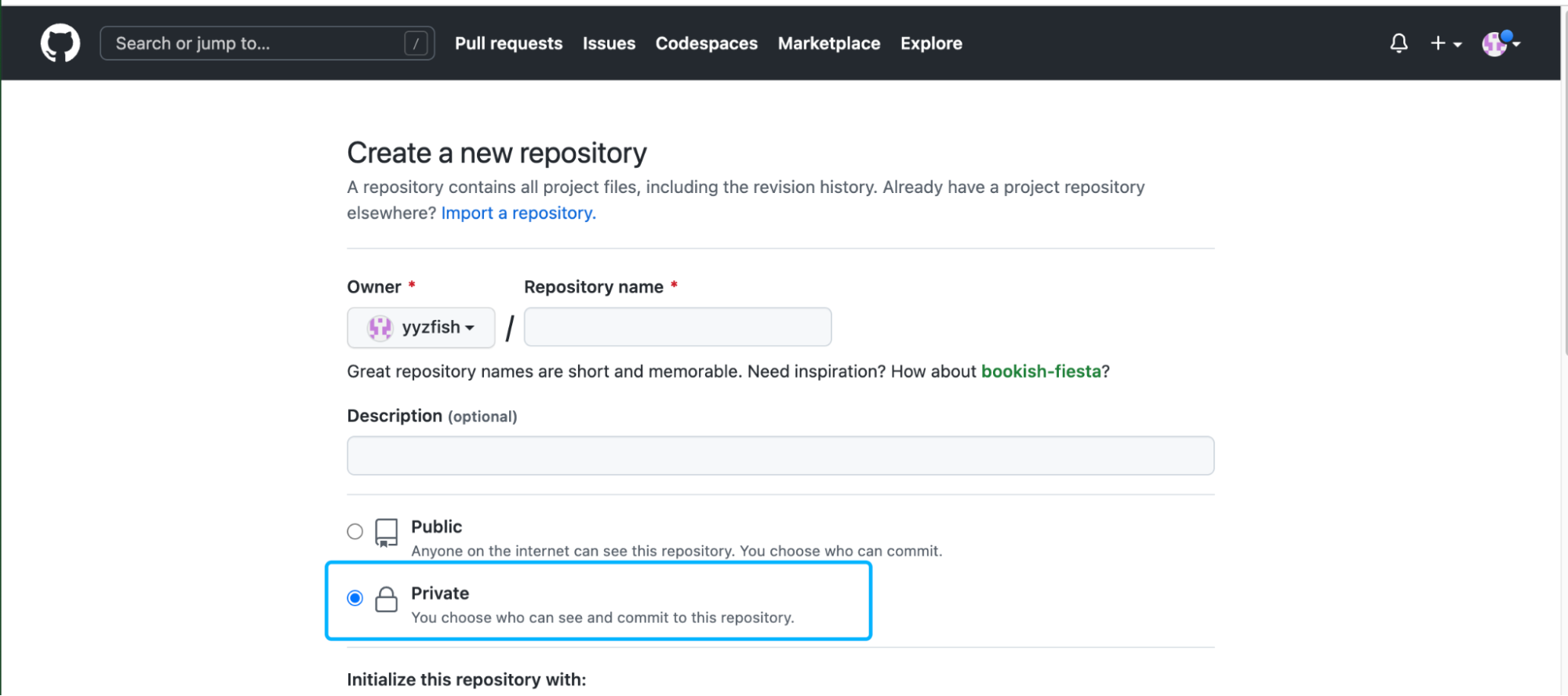The image size is (1568, 696).
Task: Open Marketplace from the header
Action: pos(828,43)
